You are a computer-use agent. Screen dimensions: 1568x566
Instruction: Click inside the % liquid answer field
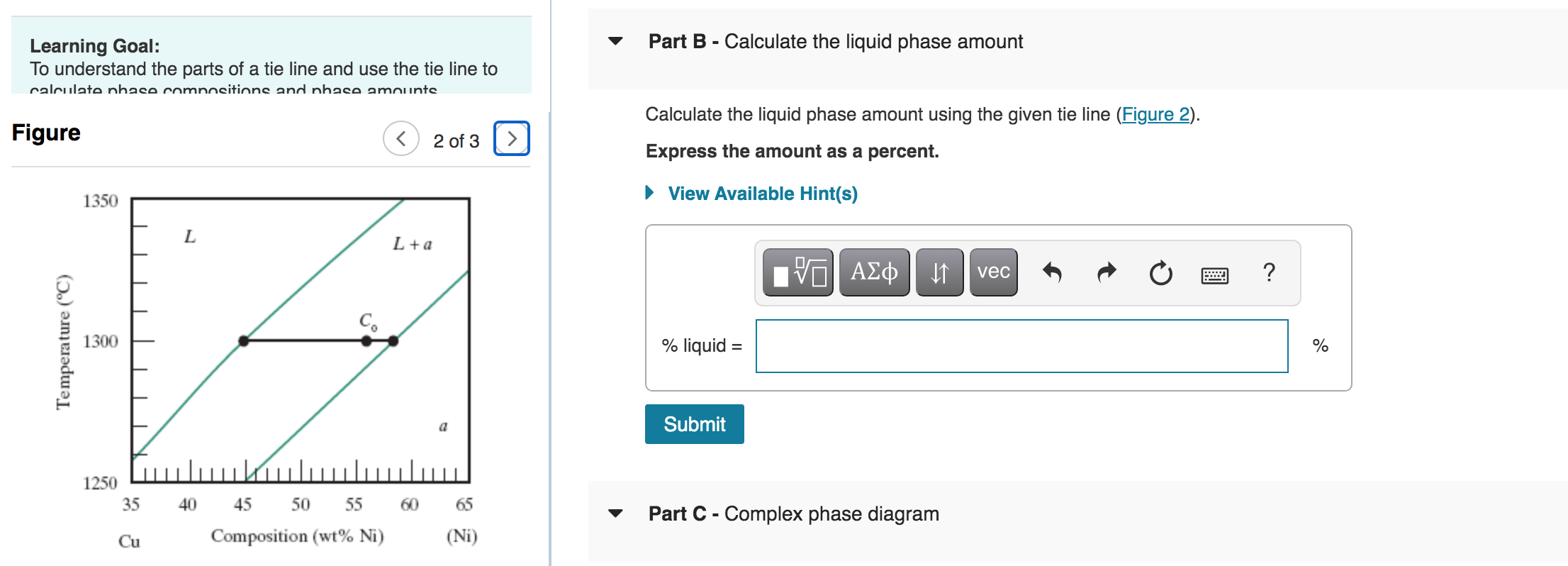1021,346
